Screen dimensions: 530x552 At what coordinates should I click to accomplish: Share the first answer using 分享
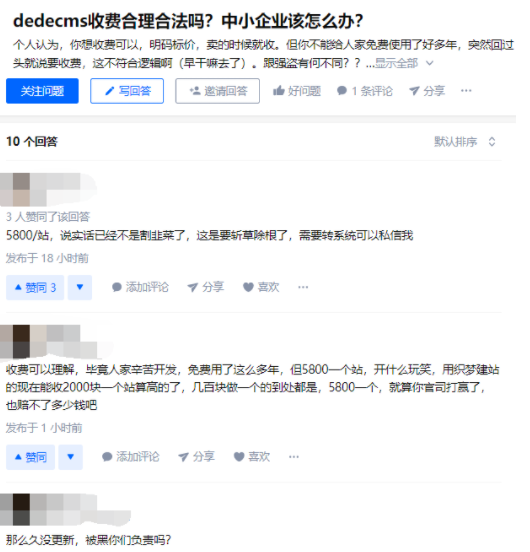point(206,287)
